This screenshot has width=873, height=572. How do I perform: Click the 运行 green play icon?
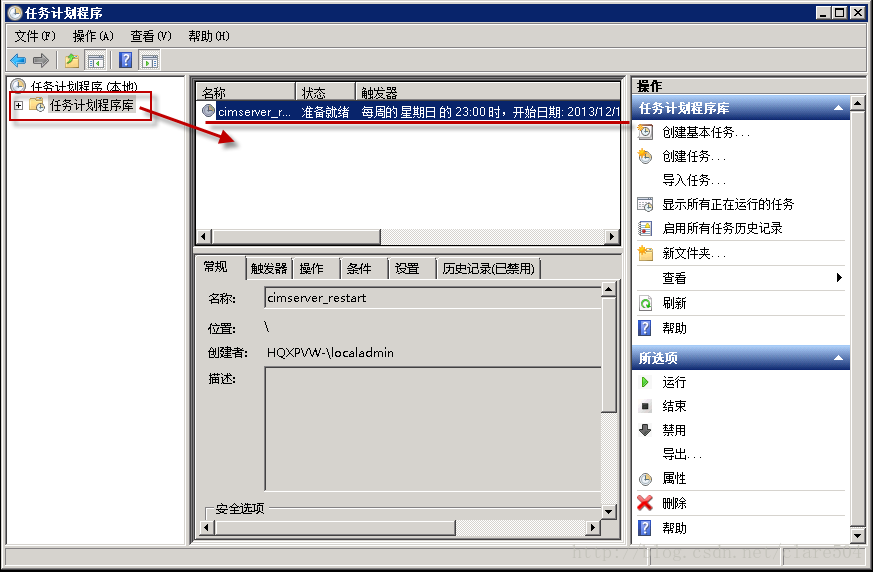point(645,382)
